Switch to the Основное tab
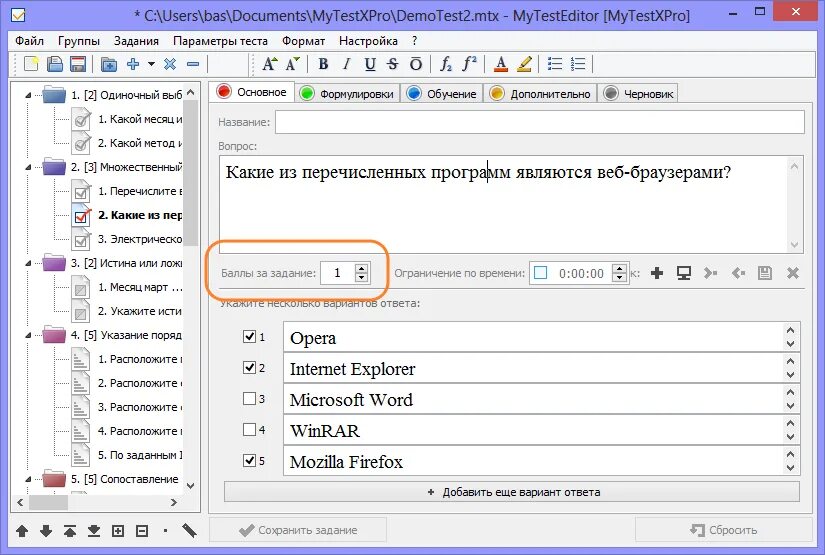Viewport: 825px width, 555px height. (x=251, y=92)
